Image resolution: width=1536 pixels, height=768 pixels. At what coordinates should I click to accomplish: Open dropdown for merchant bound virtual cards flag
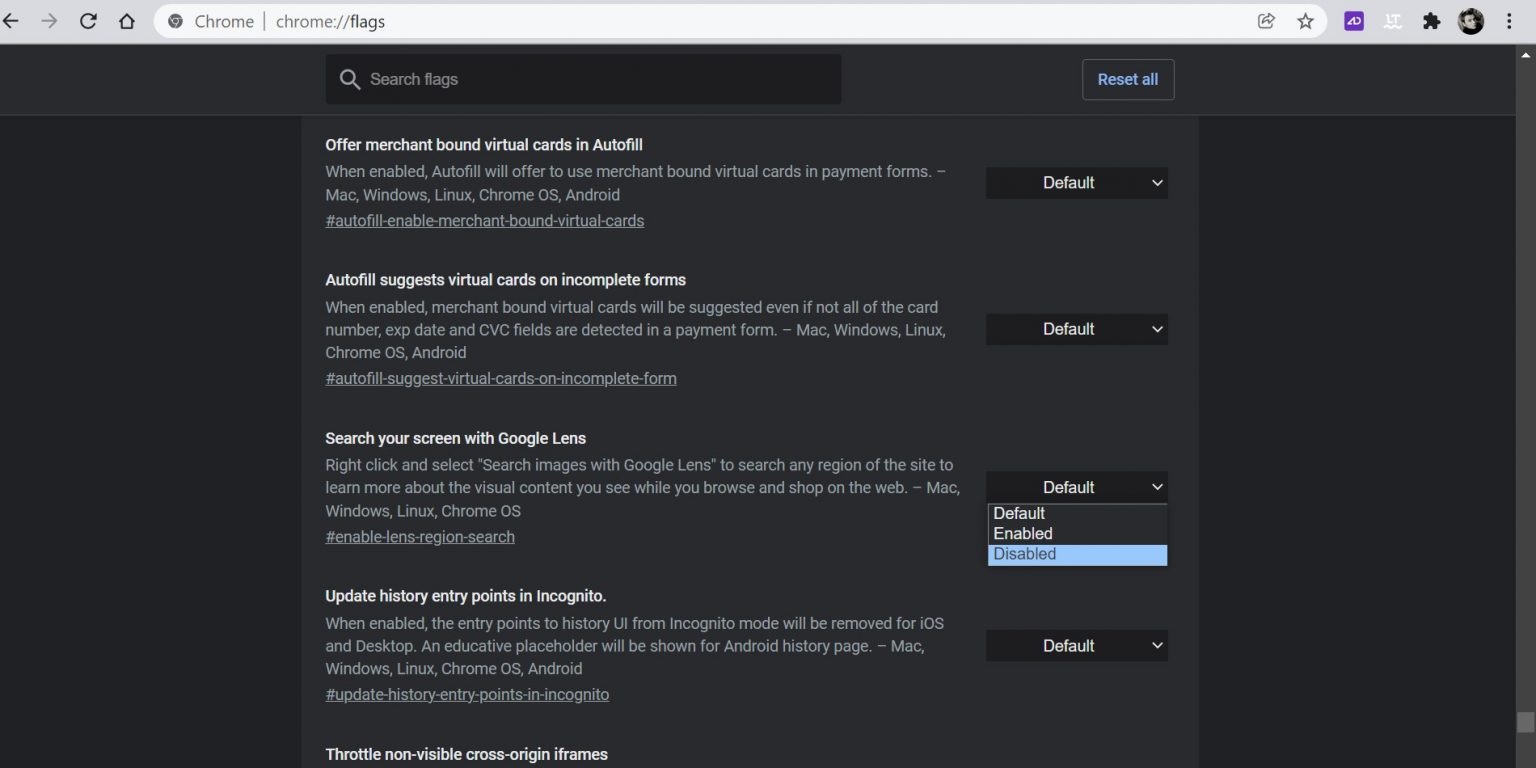pyautogui.click(x=1077, y=183)
